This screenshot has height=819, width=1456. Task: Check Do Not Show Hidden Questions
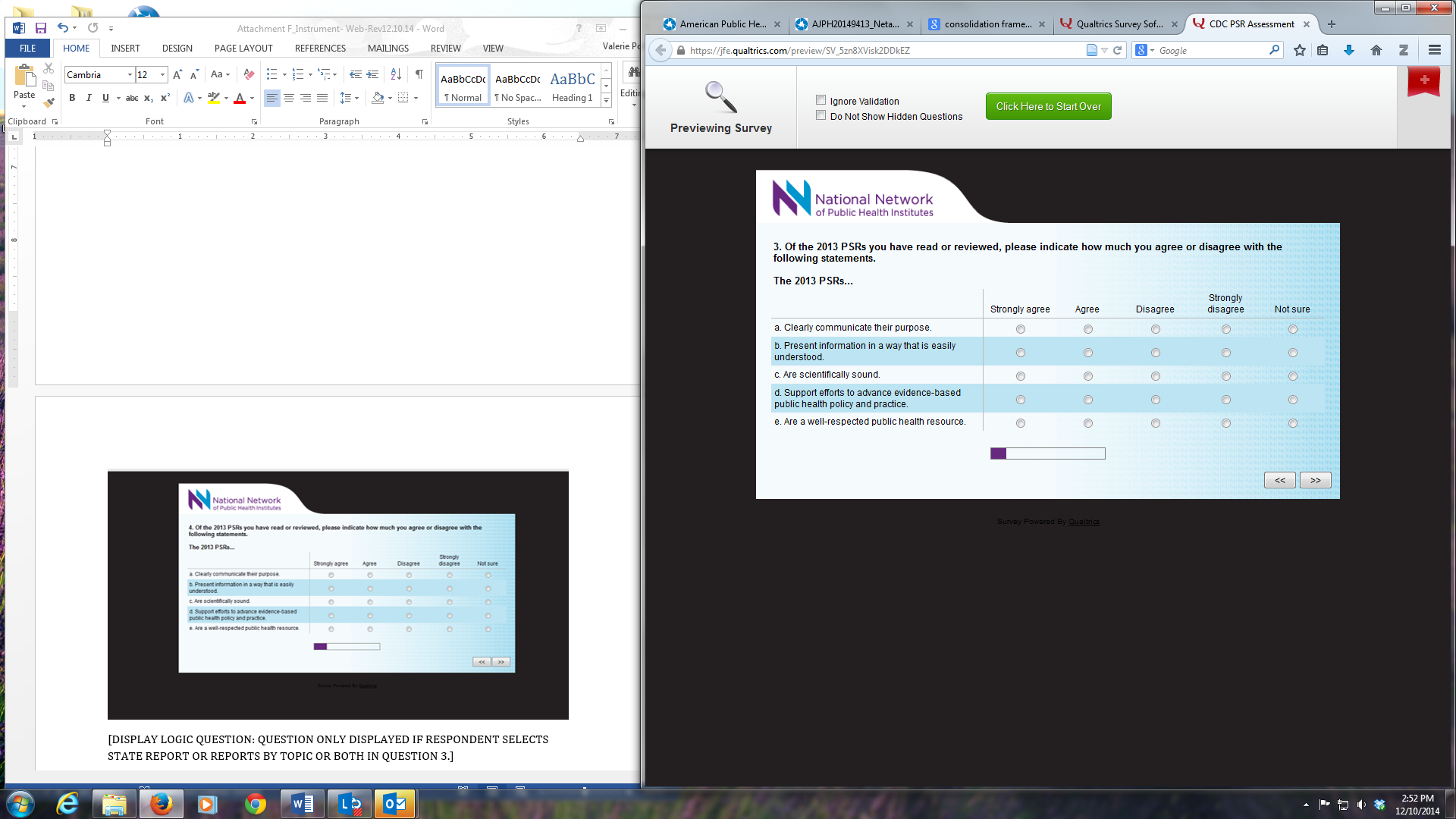pyautogui.click(x=821, y=115)
